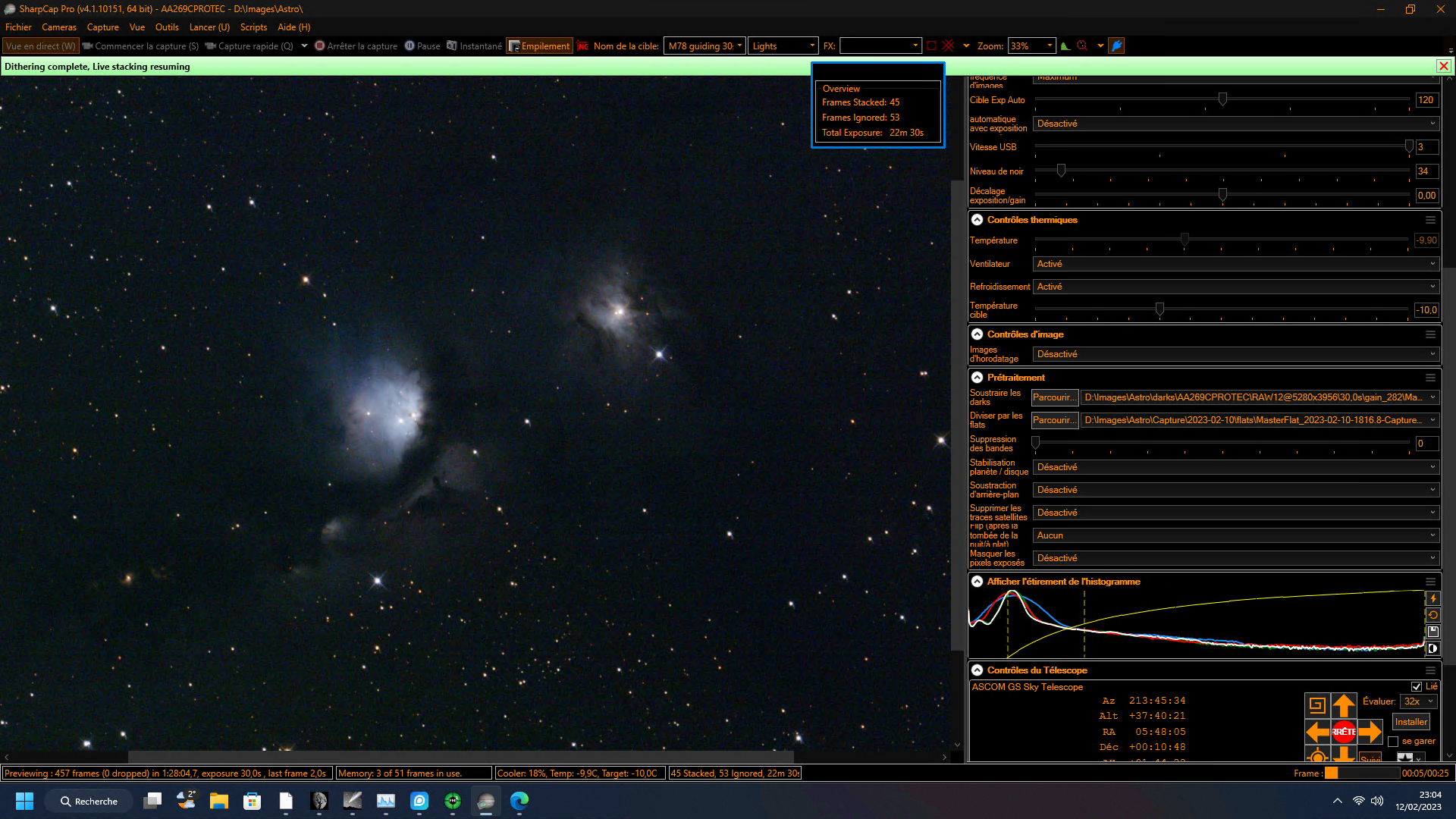This screenshot has width=1456, height=819.
Task: Click the spiral search icon in telescope controls
Action: [1317, 706]
